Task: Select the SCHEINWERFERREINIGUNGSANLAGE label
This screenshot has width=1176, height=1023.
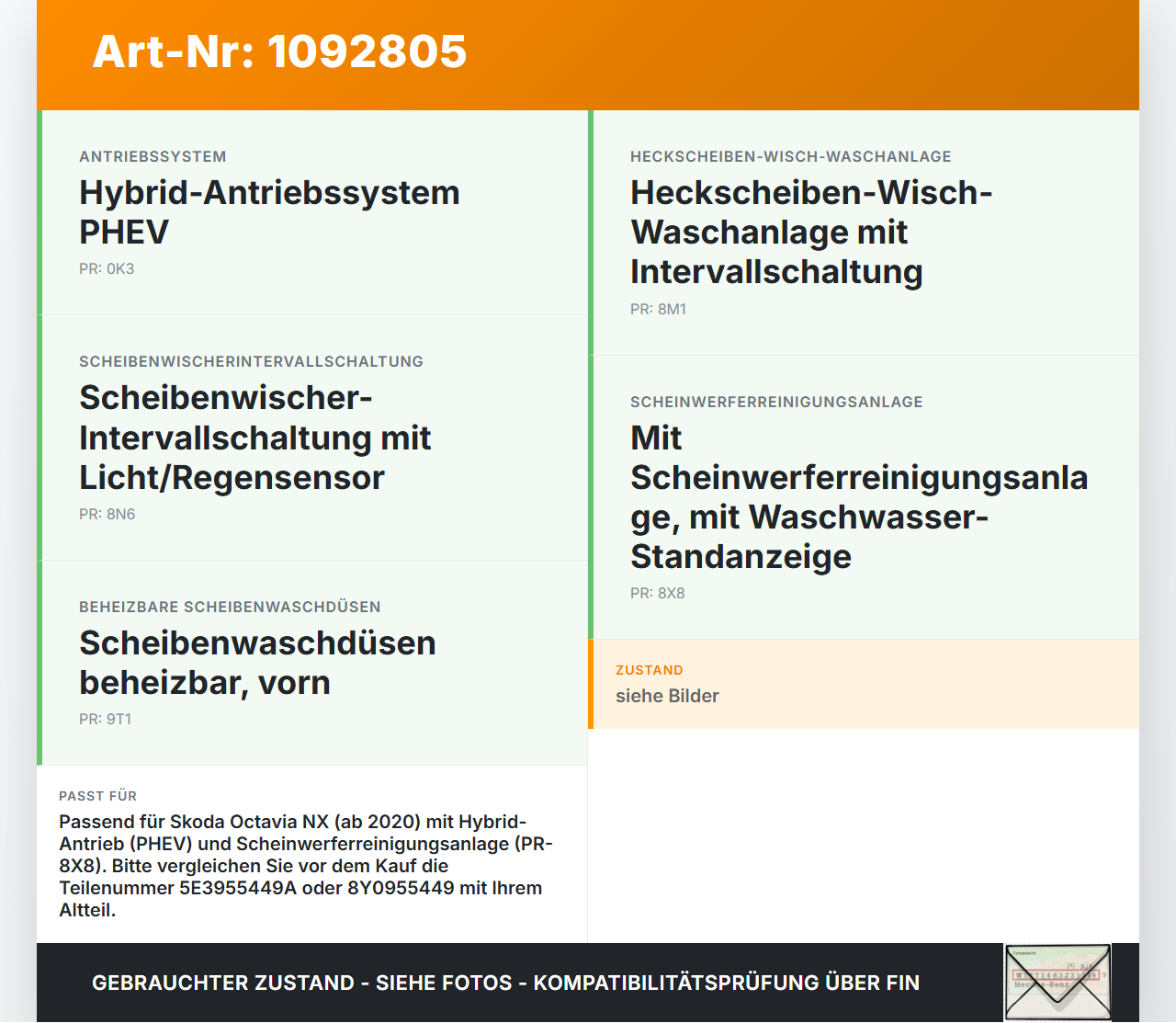Action: pyautogui.click(x=776, y=403)
